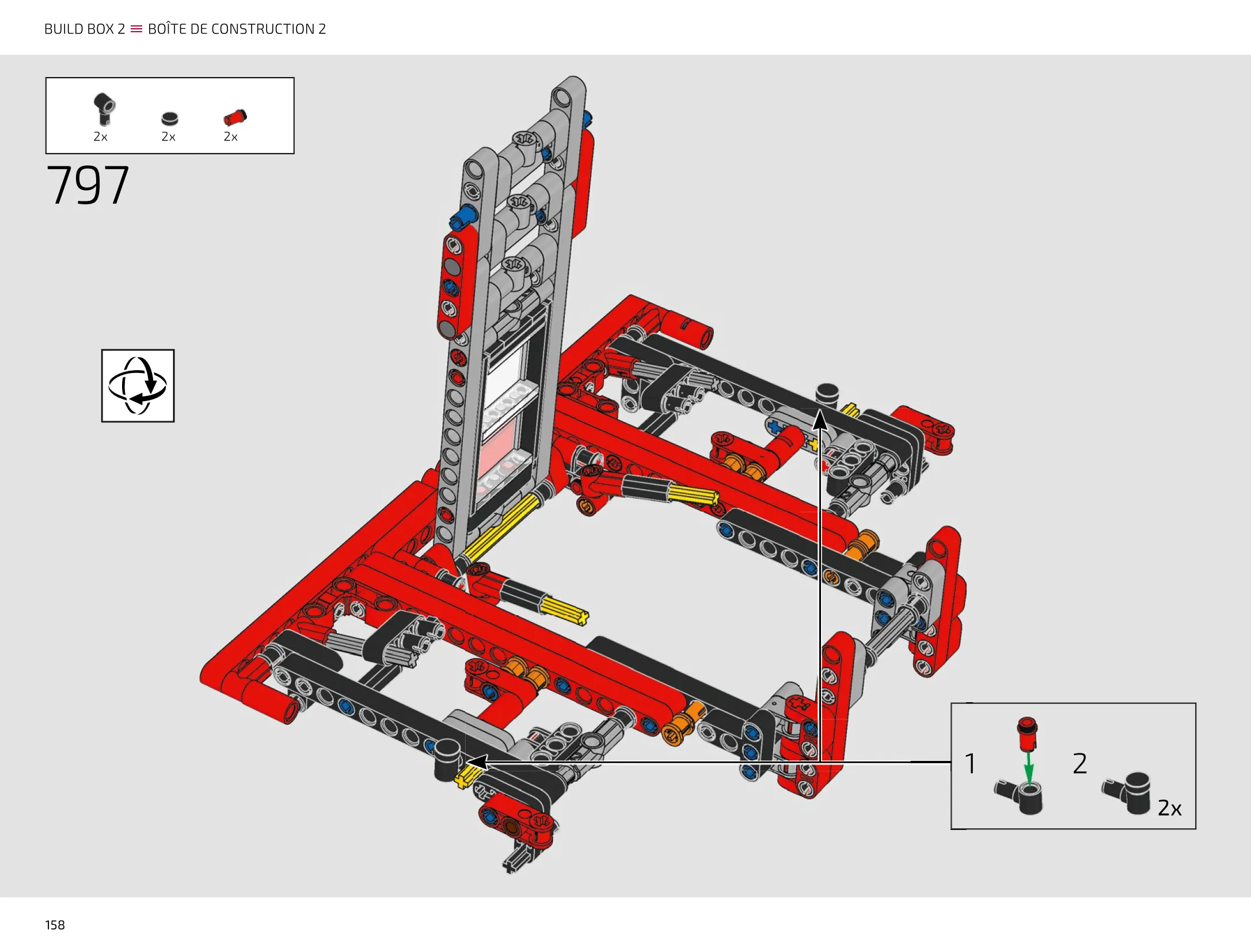Image resolution: width=1251 pixels, height=952 pixels.
Task: Click the green arrow in sub-step 1
Action: point(1029,768)
